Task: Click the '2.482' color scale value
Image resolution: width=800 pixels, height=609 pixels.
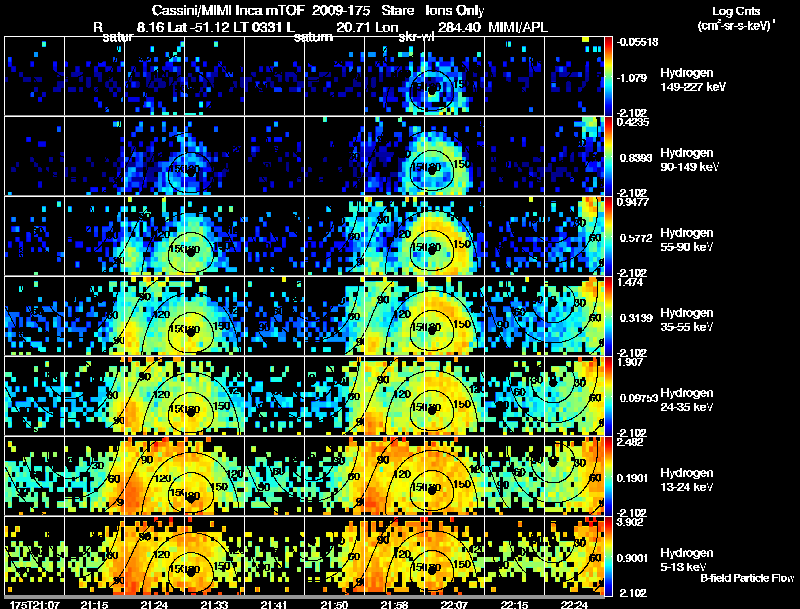Action: [x=630, y=442]
